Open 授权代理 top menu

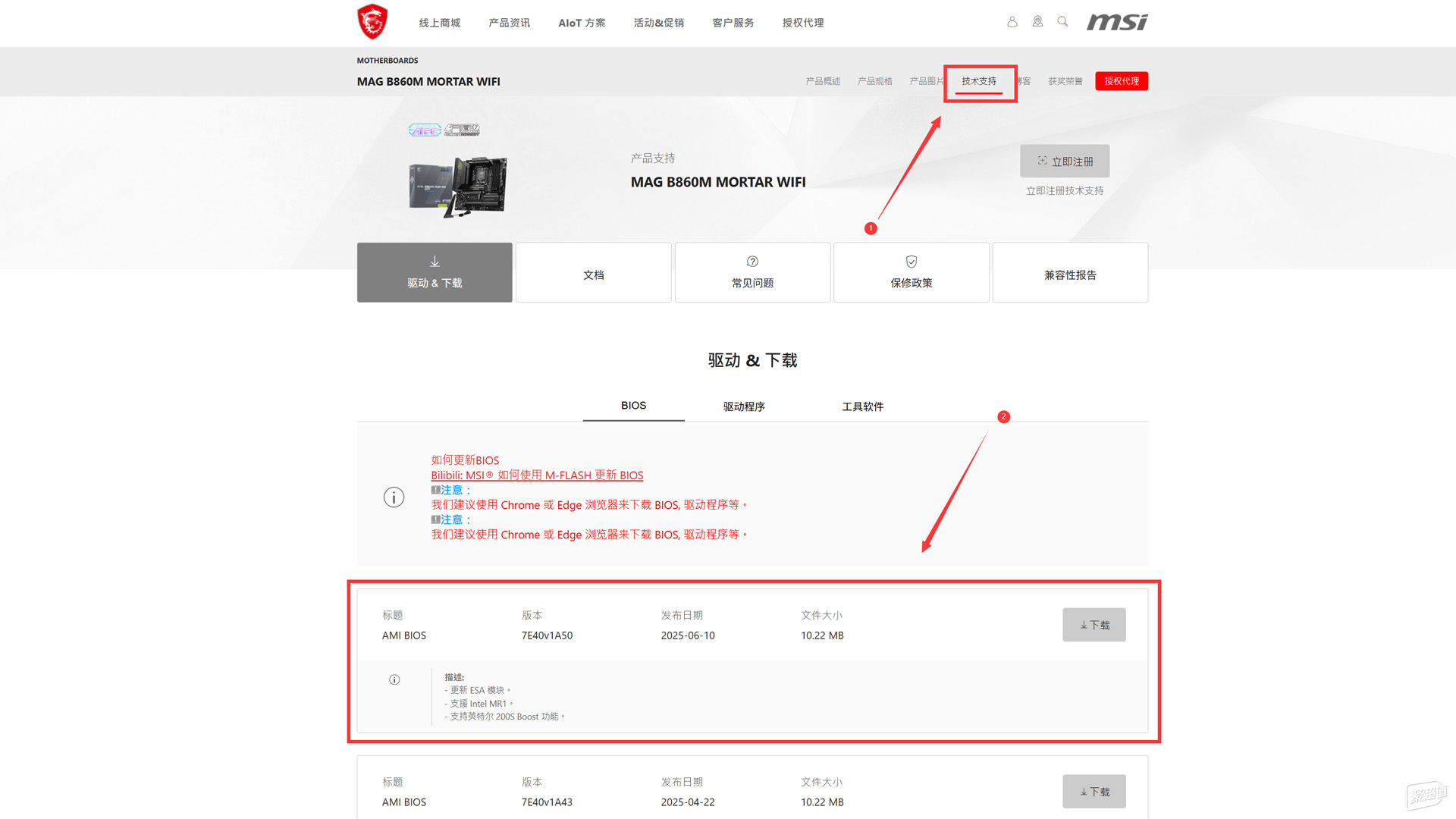click(x=803, y=23)
